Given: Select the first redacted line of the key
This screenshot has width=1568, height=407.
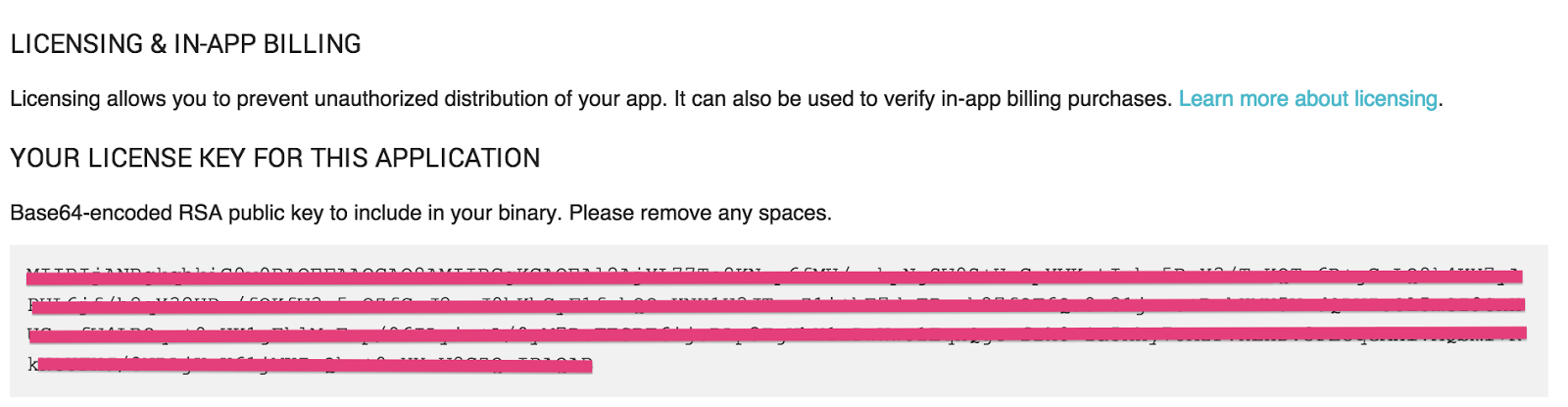Looking at the screenshot, I should [774, 276].
